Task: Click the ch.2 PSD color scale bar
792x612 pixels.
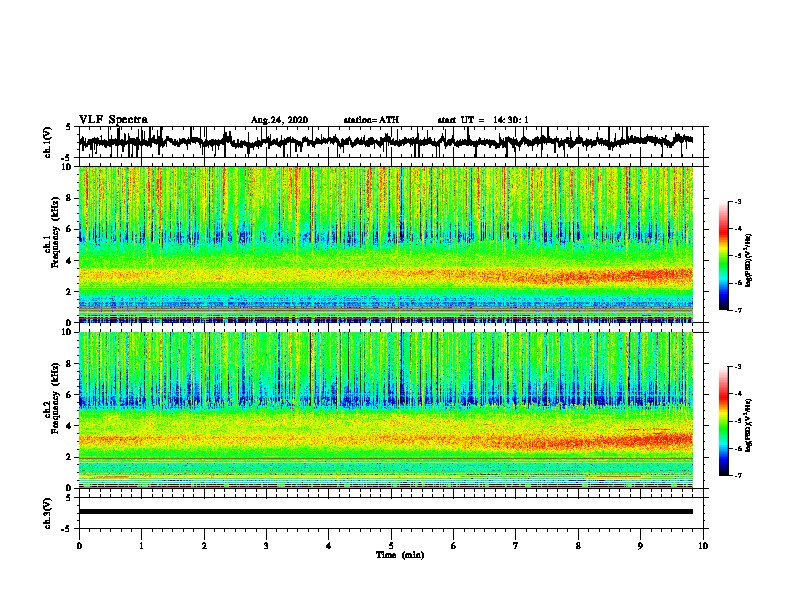Action: coord(723,421)
